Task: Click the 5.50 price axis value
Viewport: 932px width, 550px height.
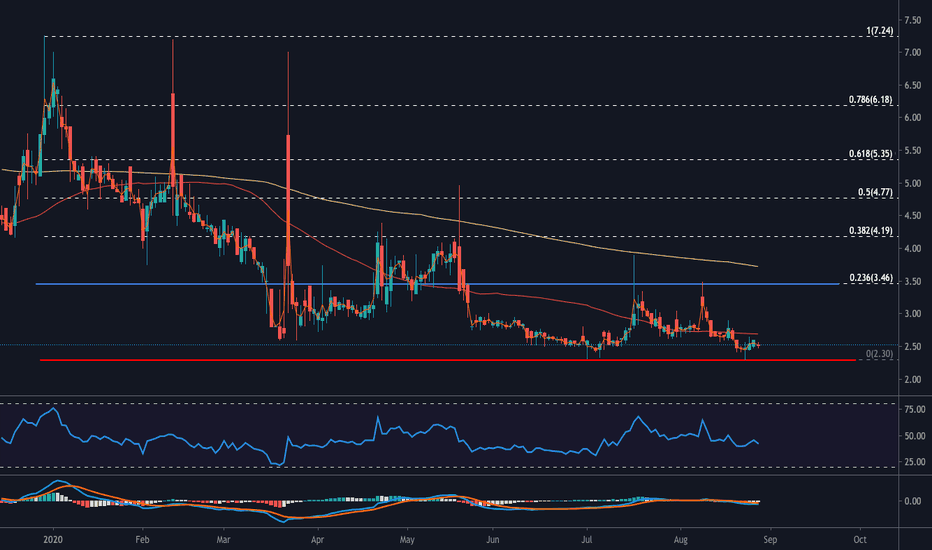Action: (x=912, y=151)
